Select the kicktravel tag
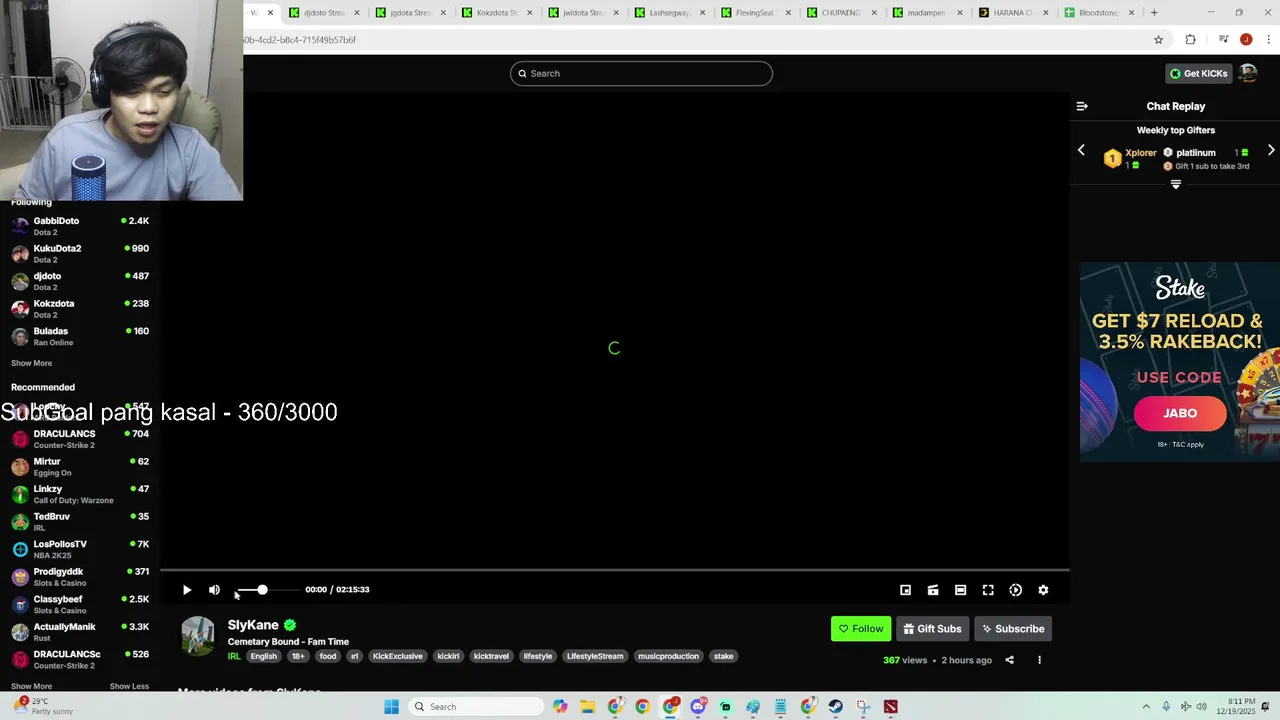 (x=491, y=656)
